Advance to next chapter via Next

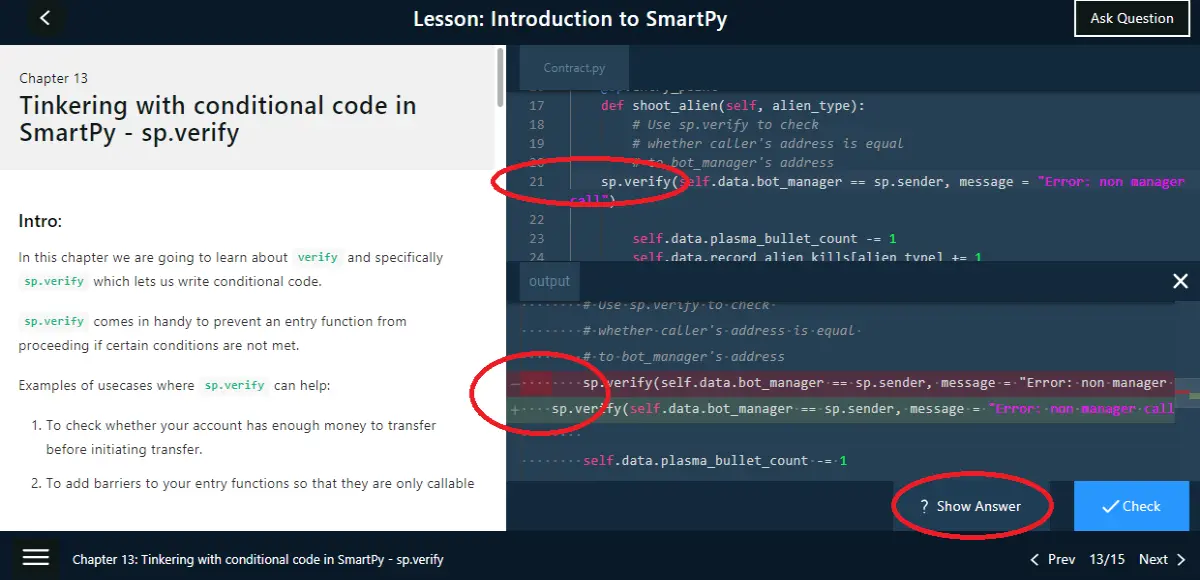coord(1162,560)
